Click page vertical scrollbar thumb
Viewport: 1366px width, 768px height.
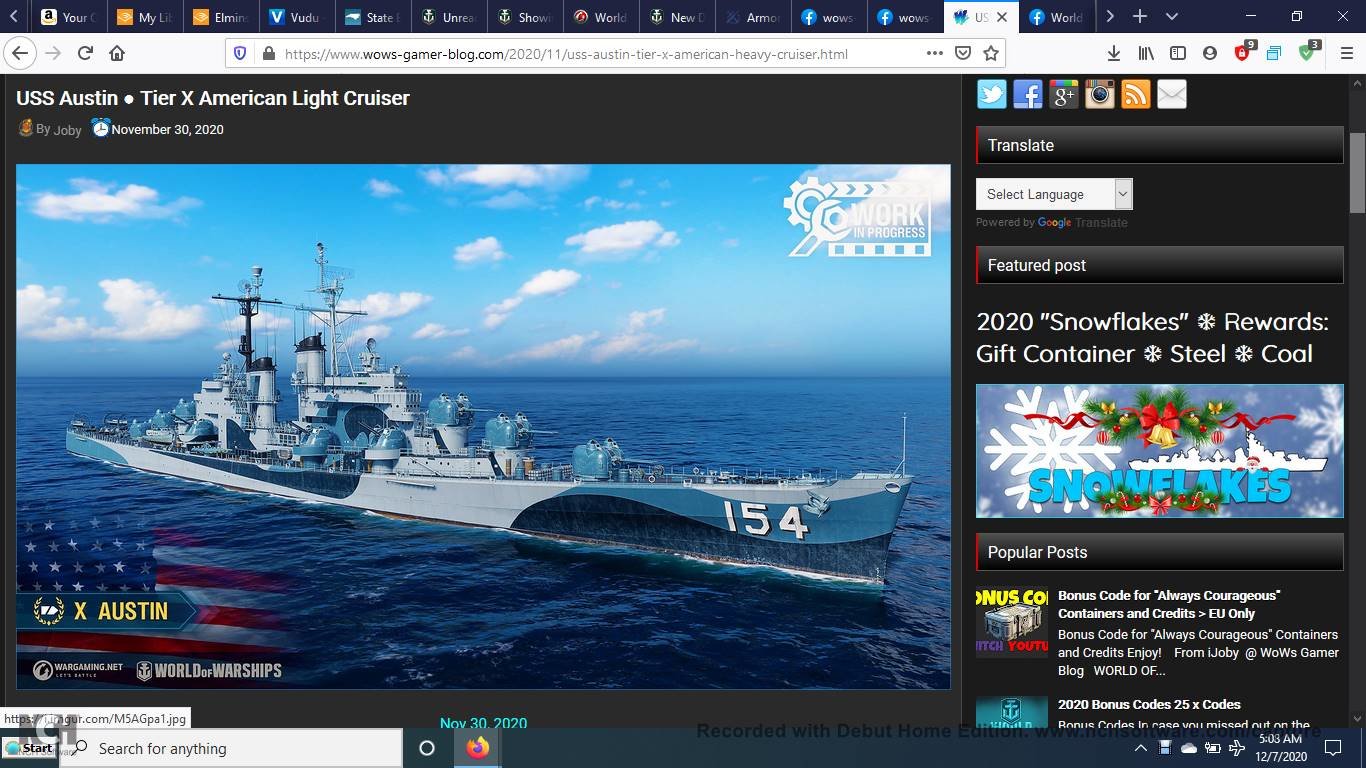(x=1357, y=172)
